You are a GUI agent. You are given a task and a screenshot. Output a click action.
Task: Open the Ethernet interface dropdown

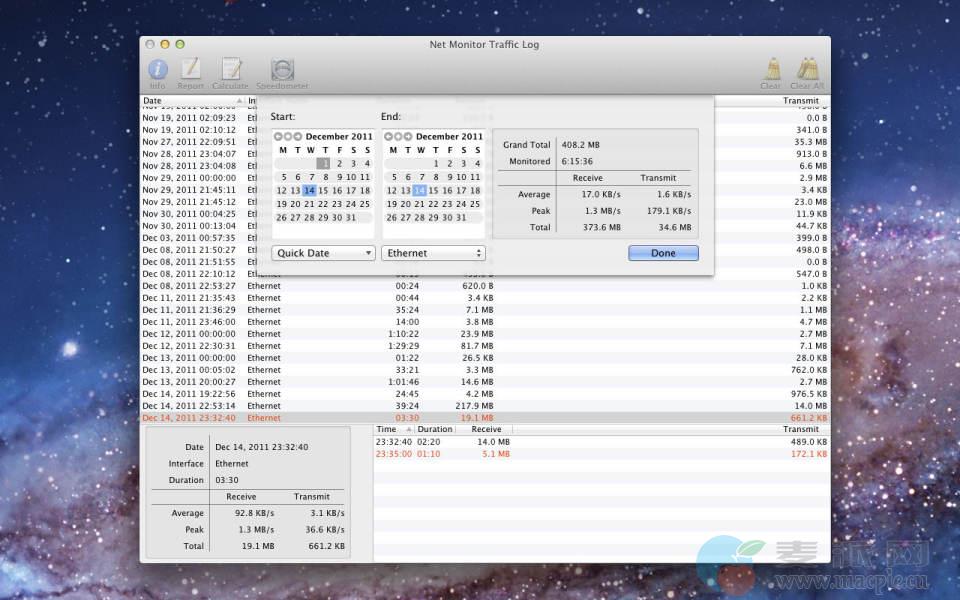[433, 253]
